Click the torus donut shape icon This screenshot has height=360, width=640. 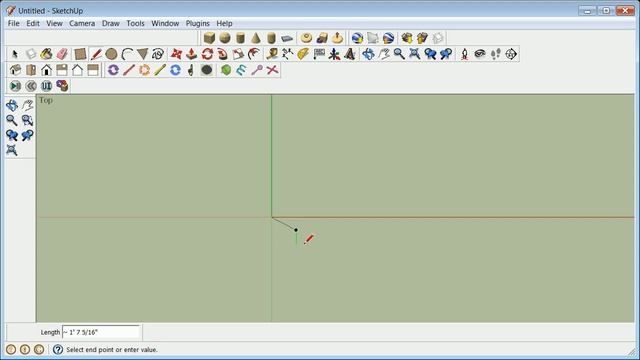tap(306, 38)
